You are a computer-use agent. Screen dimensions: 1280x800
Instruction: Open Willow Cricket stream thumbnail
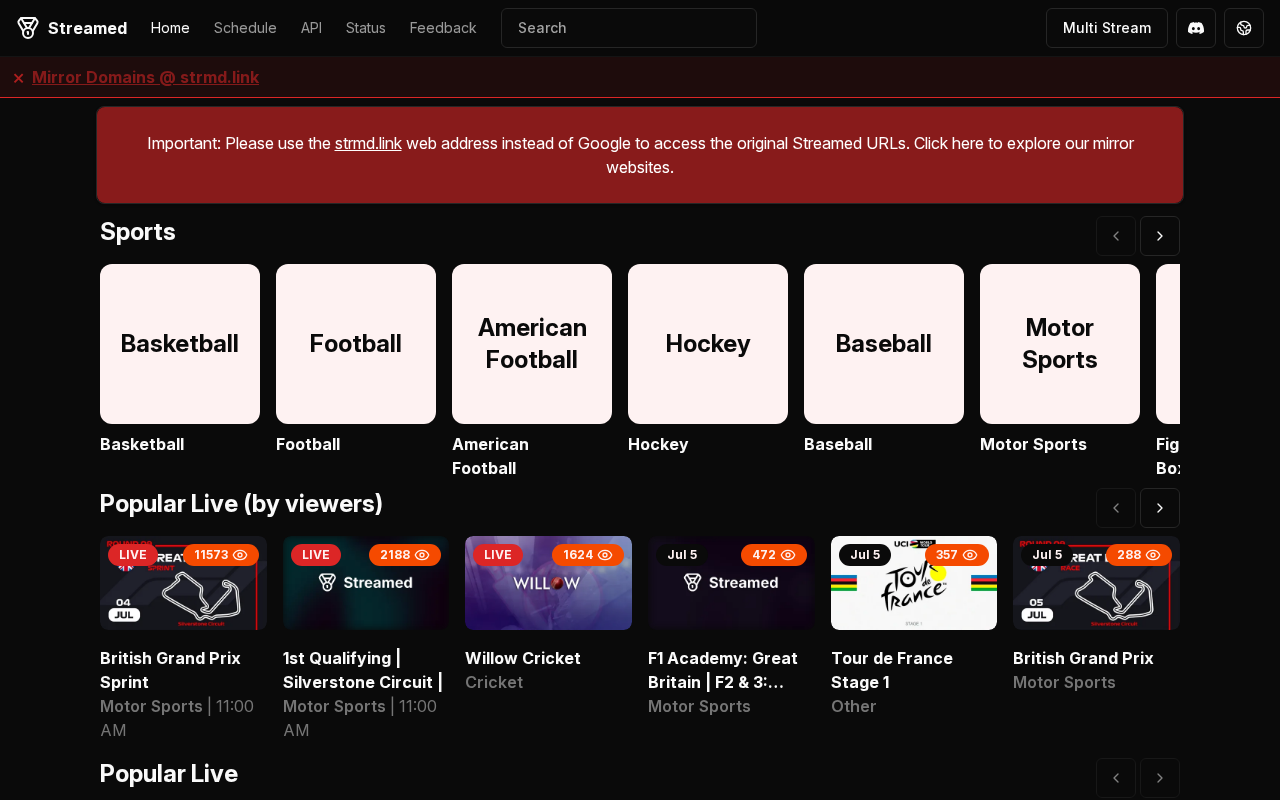pos(548,583)
